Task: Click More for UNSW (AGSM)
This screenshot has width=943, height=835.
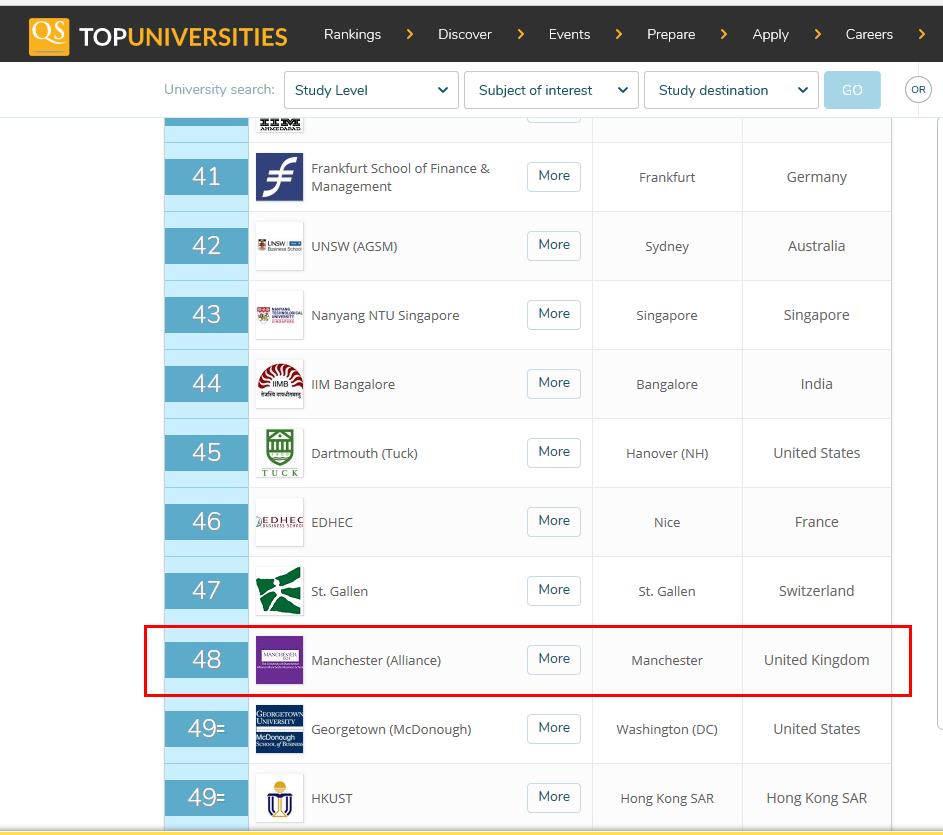Action: pos(554,245)
